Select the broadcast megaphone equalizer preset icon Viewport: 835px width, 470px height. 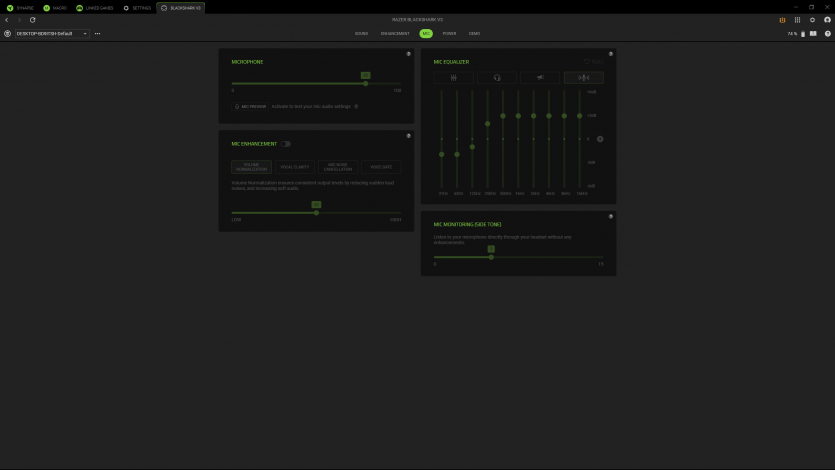tap(540, 77)
